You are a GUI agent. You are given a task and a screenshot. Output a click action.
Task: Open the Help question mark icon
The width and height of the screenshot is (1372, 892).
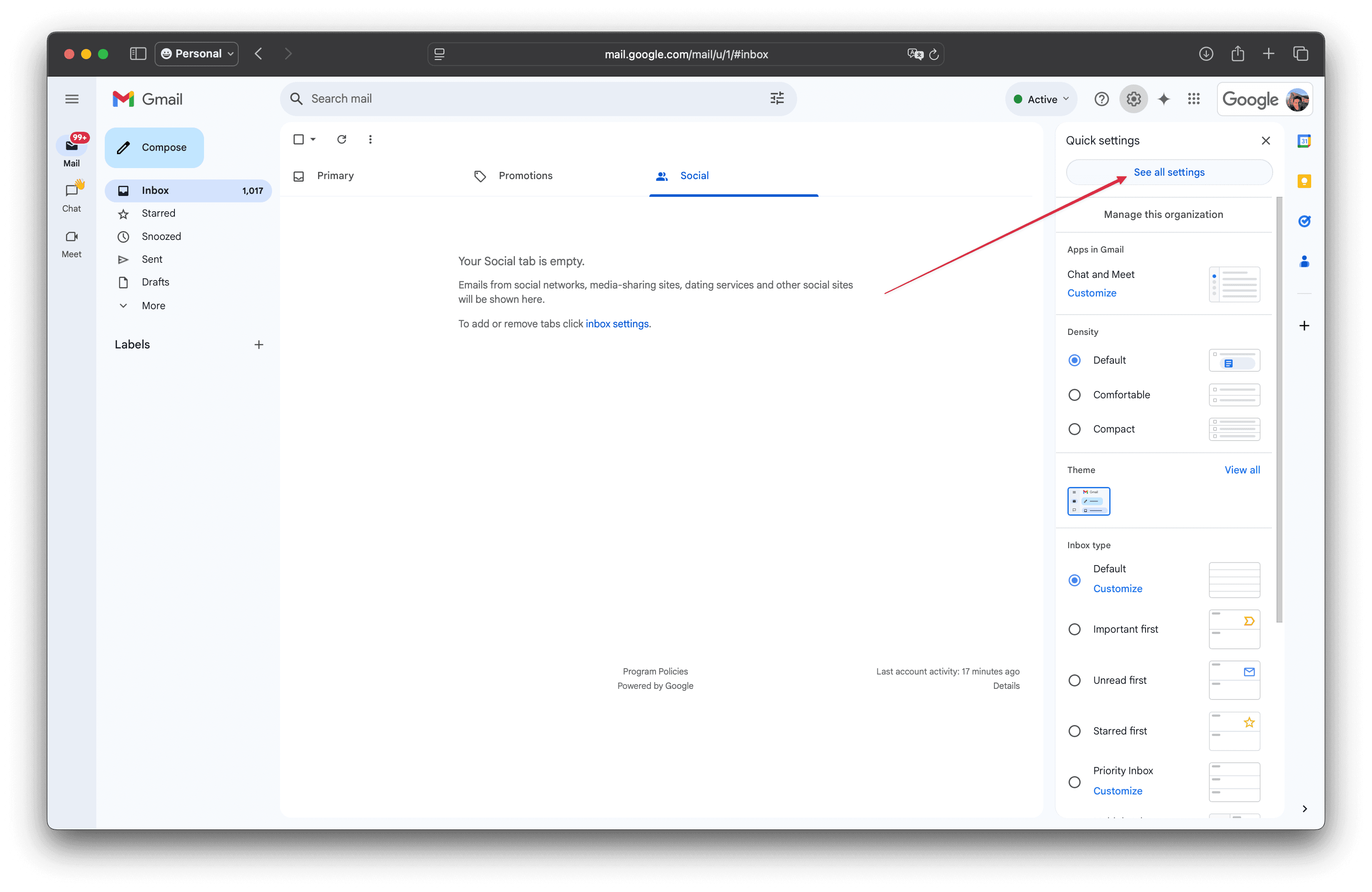coord(1101,98)
